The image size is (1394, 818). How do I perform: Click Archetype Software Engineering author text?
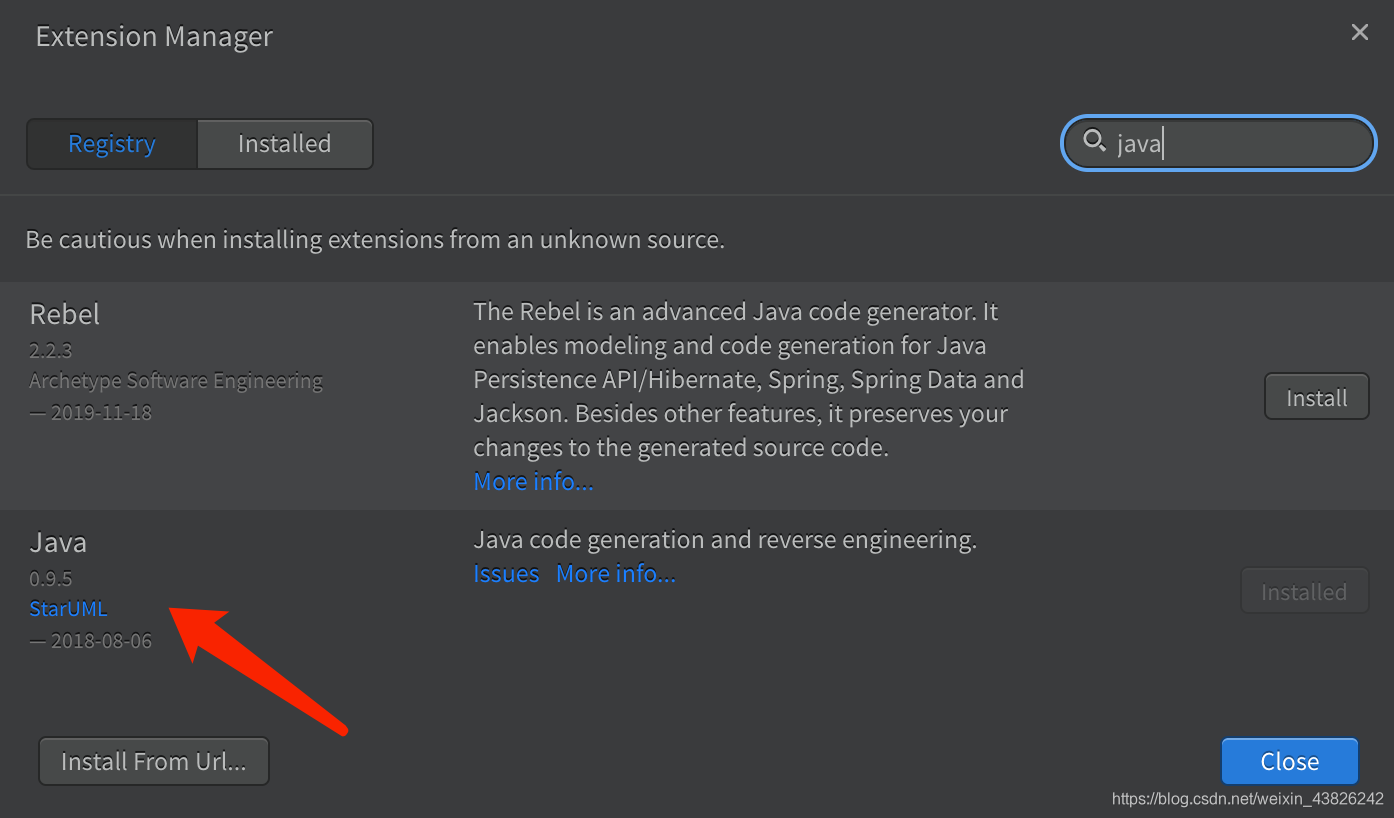pos(176,381)
